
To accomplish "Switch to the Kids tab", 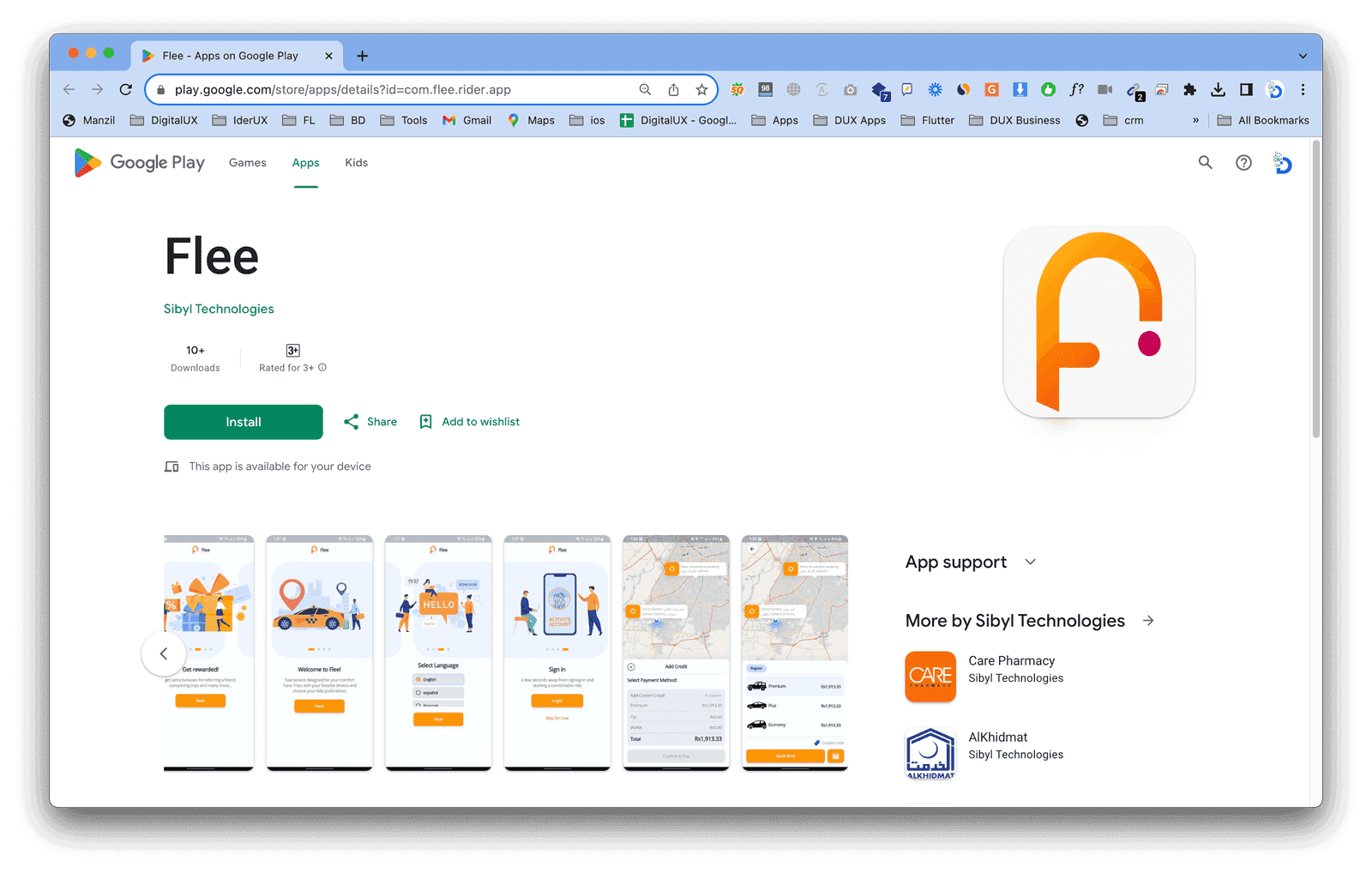I will point(356,162).
